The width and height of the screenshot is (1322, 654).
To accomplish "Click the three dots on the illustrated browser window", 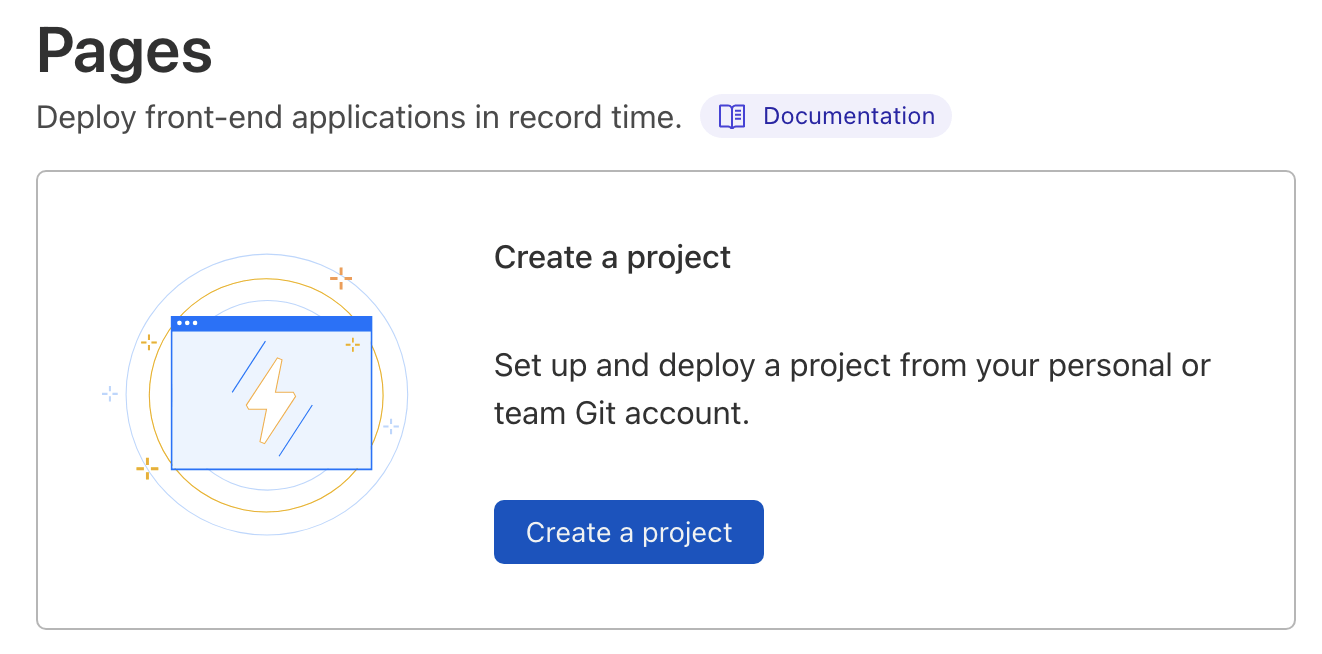I will click(x=186, y=323).
